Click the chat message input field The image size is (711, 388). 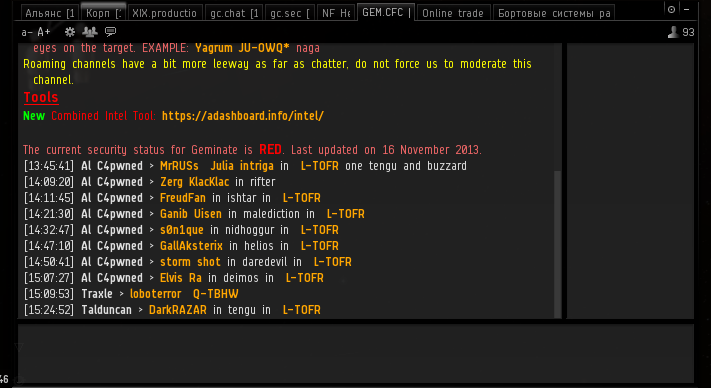(x=356, y=354)
